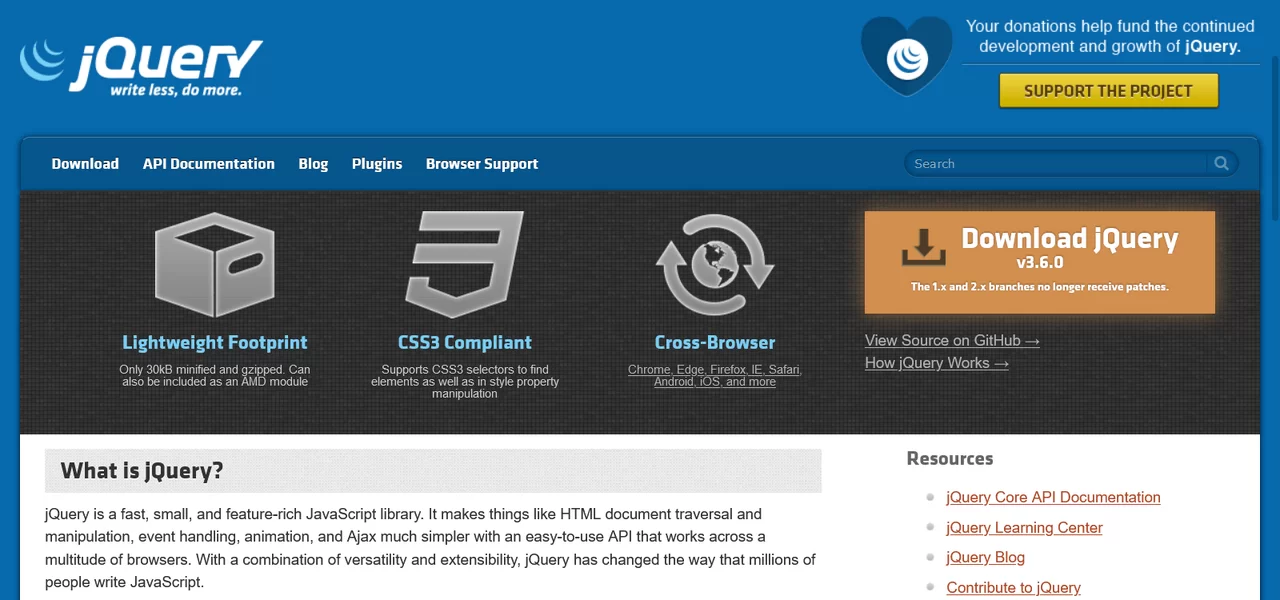Click the Chrome, Edge, Firefox browsers link
The width and height of the screenshot is (1280, 600).
coord(715,376)
